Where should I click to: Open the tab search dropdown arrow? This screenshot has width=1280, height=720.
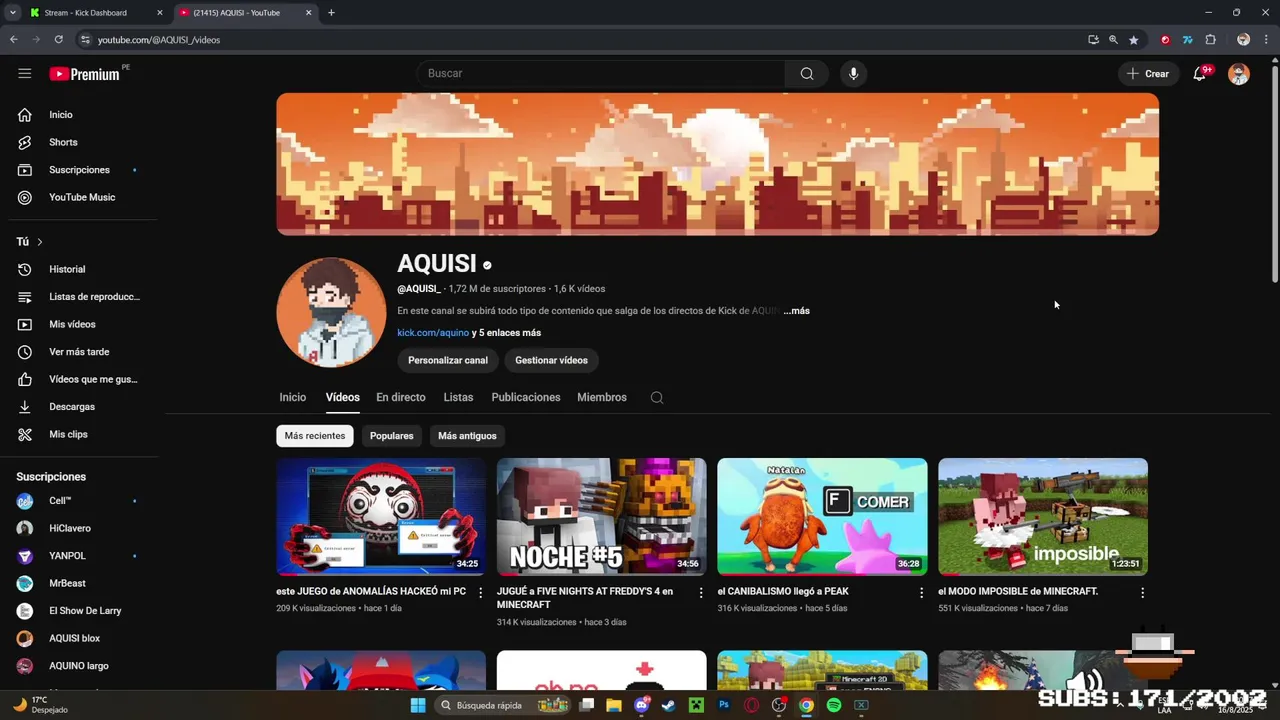point(13,13)
